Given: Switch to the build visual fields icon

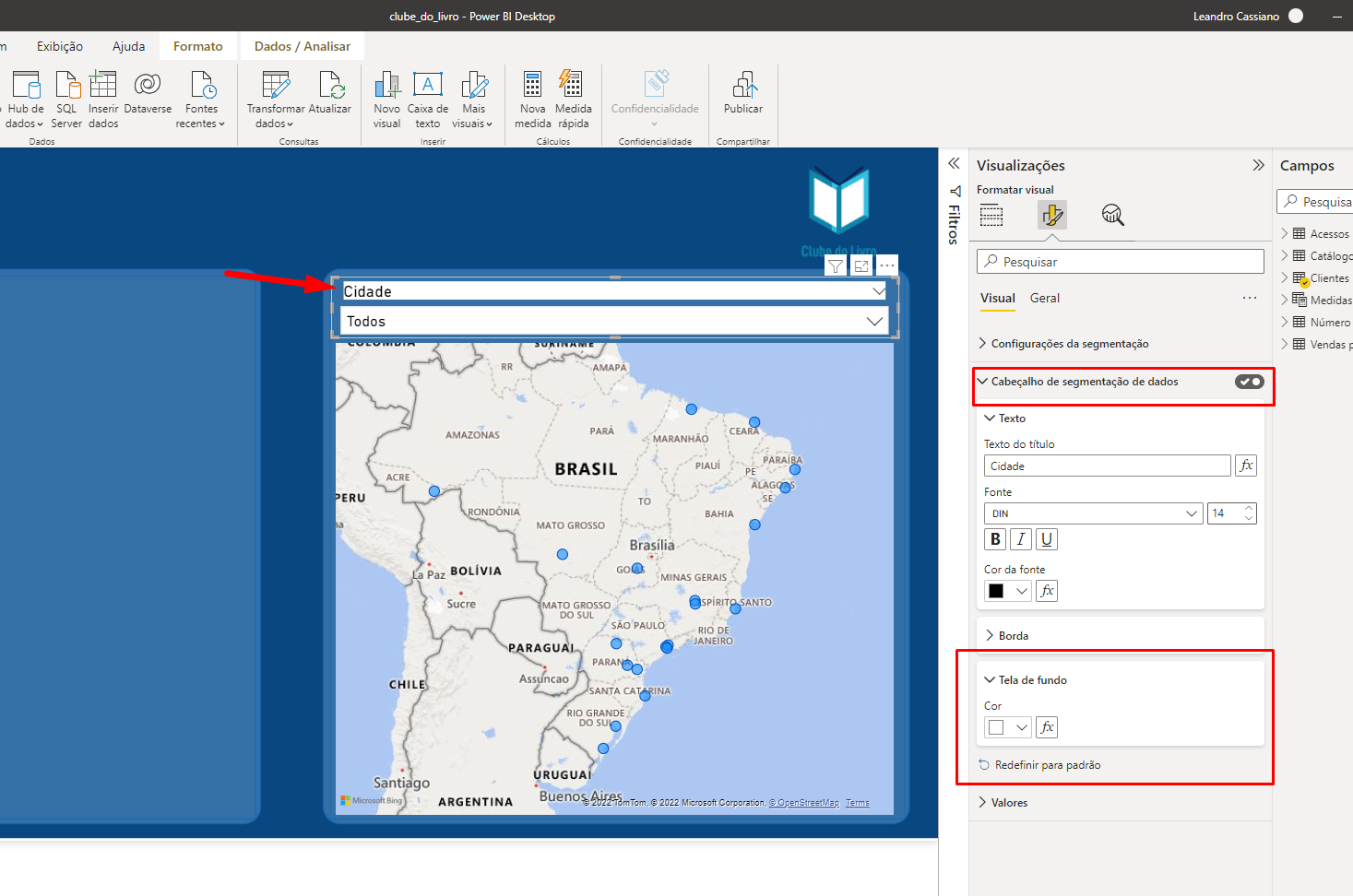Looking at the screenshot, I should pos(991,216).
